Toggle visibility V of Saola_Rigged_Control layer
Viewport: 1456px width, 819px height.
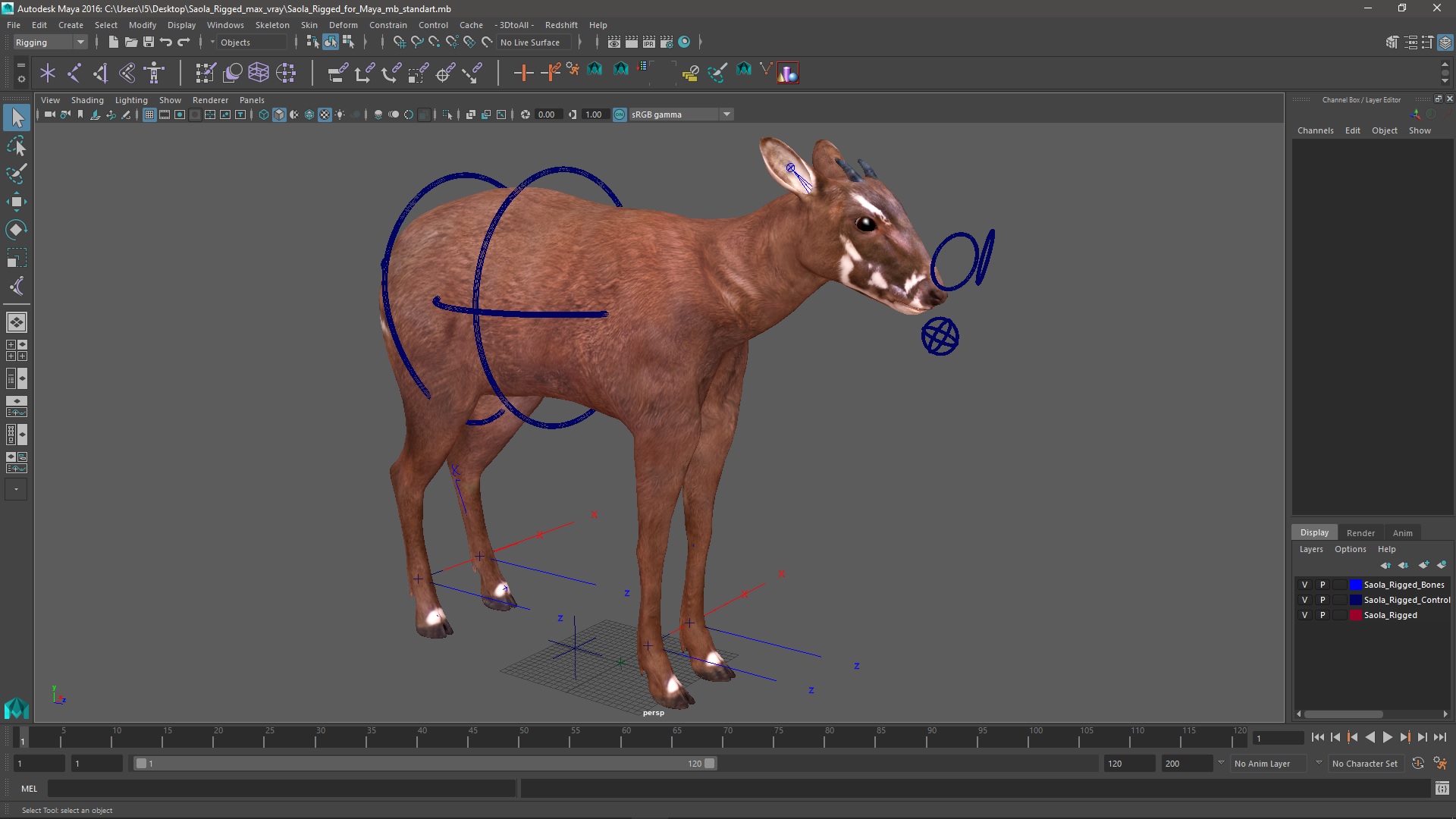coord(1304,600)
